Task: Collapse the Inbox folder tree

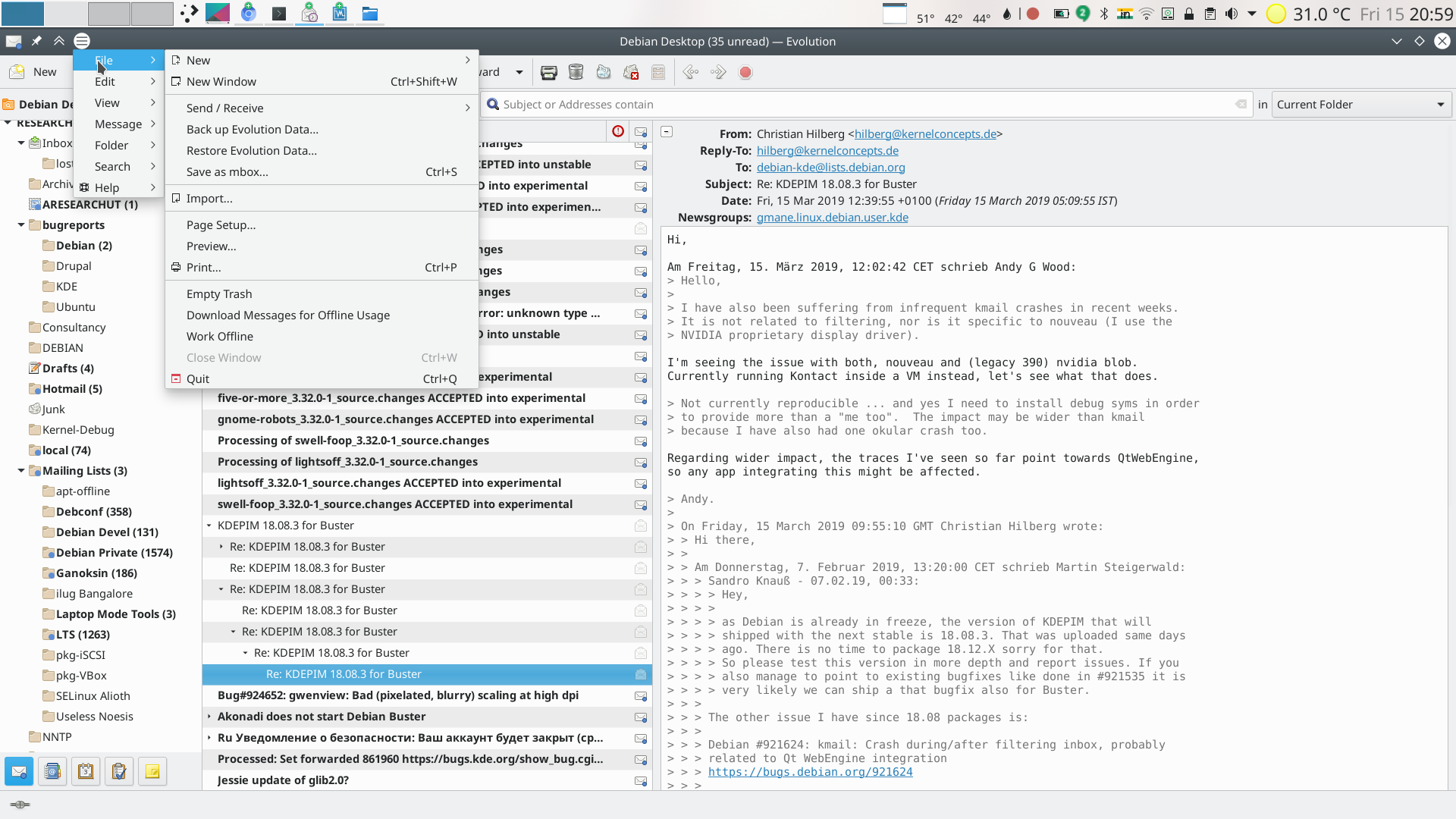Action: (x=21, y=143)
